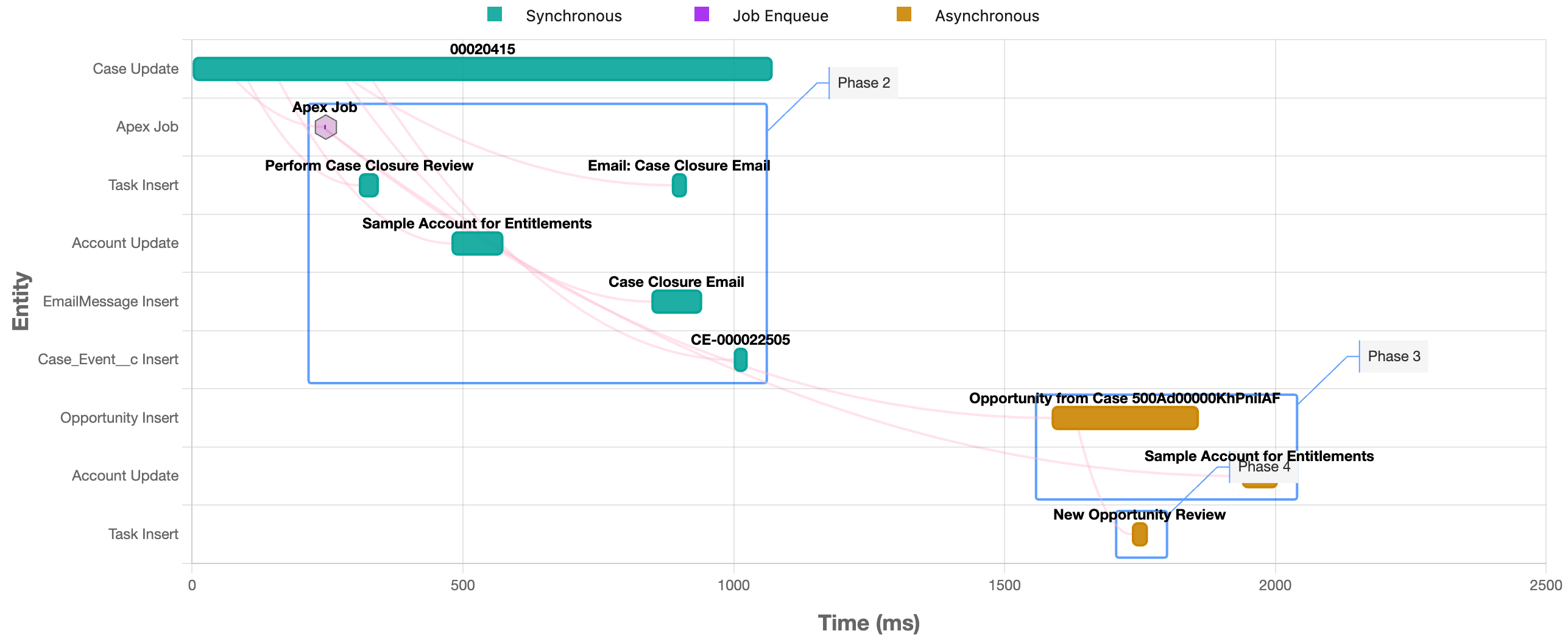Click the Phase 2 annotation label
Screen dimensions: 1568x642
tap(863, 83)
